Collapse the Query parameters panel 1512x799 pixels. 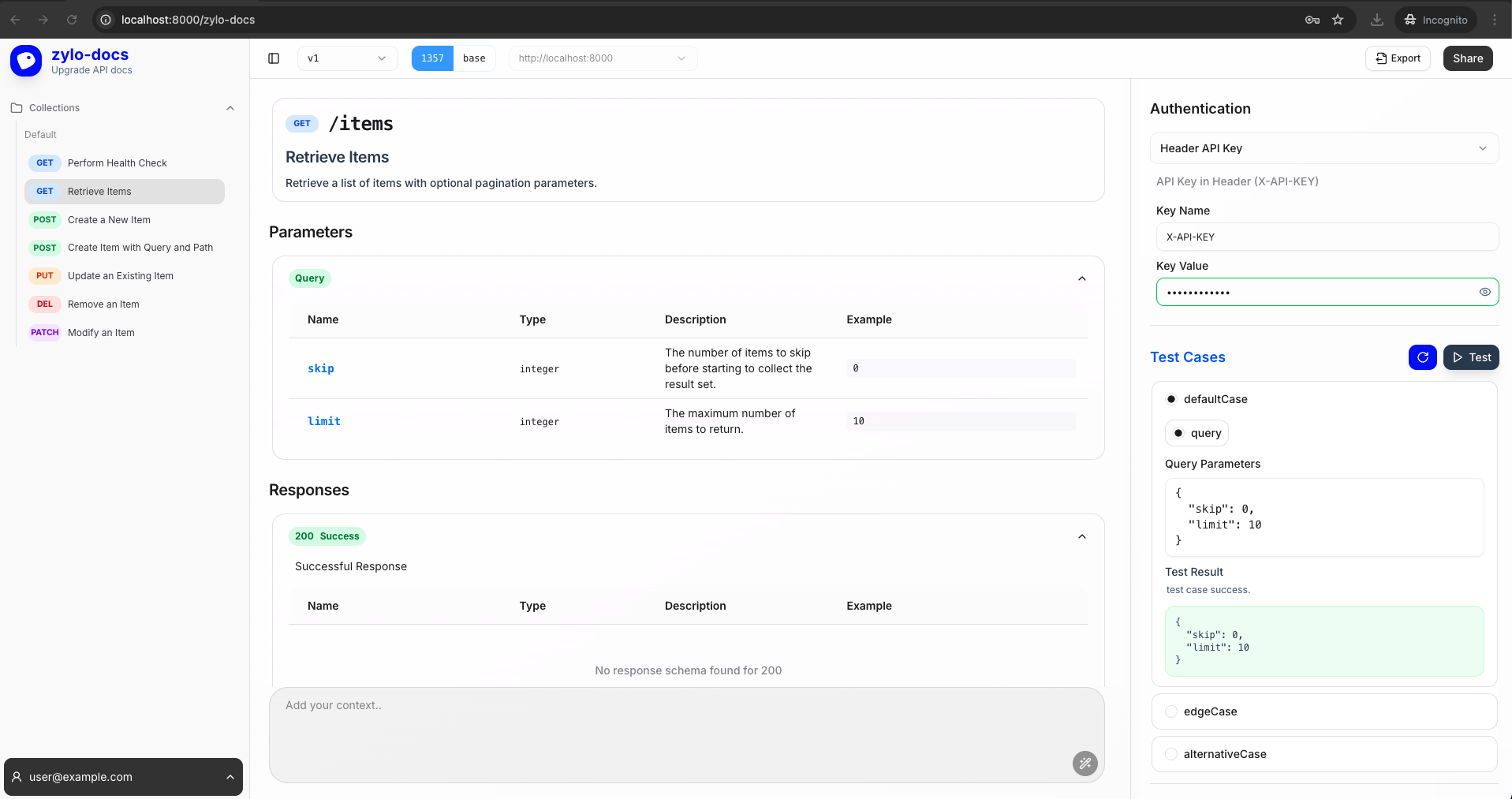pyautogui.click(x=1082, y=278)
